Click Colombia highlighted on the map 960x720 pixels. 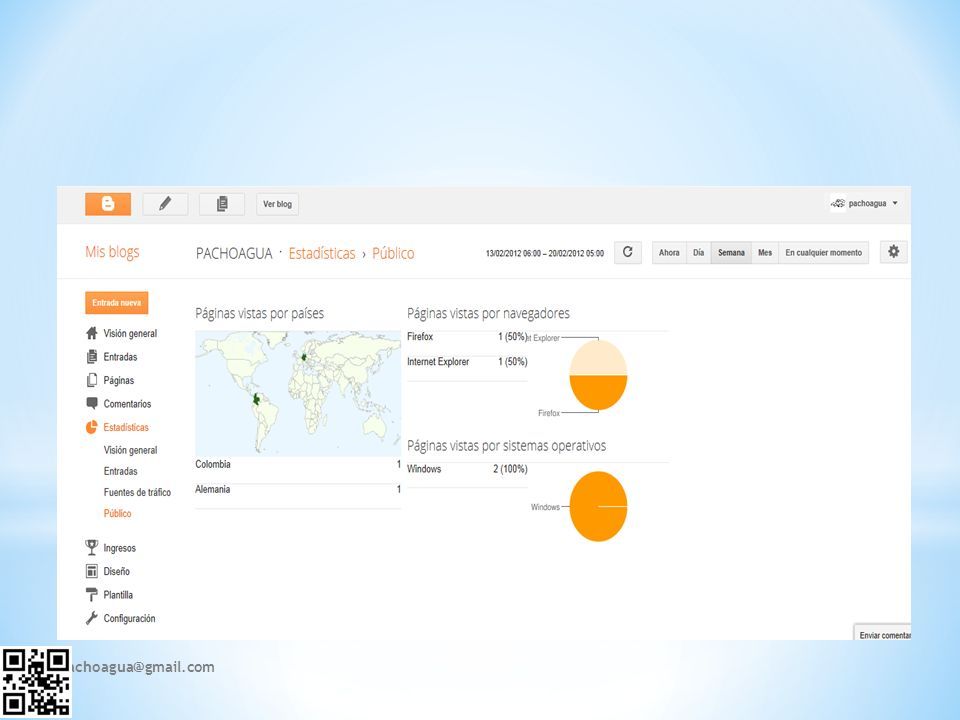[x=257, y=400]
